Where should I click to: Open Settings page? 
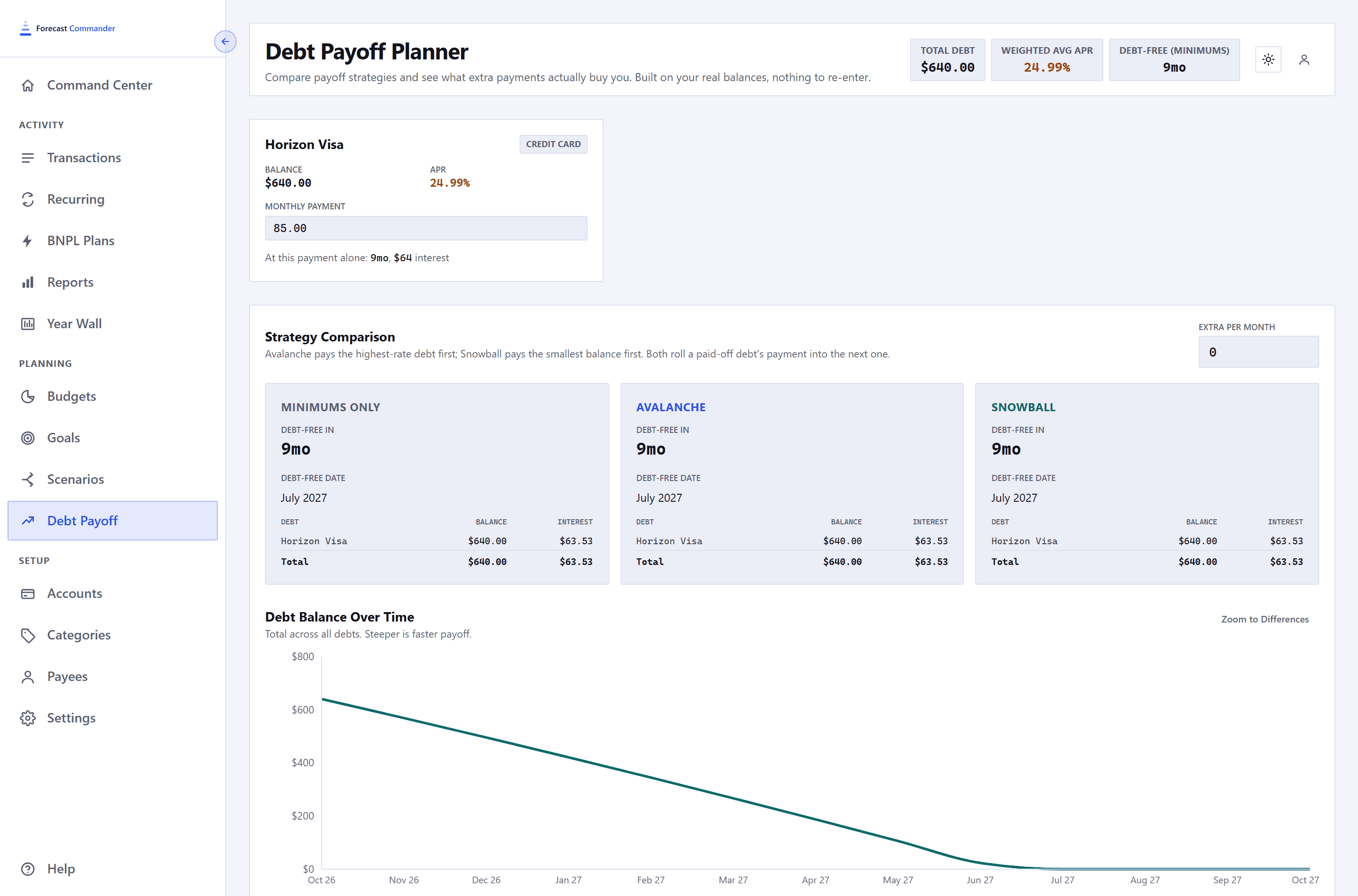[x=113, y=718]
